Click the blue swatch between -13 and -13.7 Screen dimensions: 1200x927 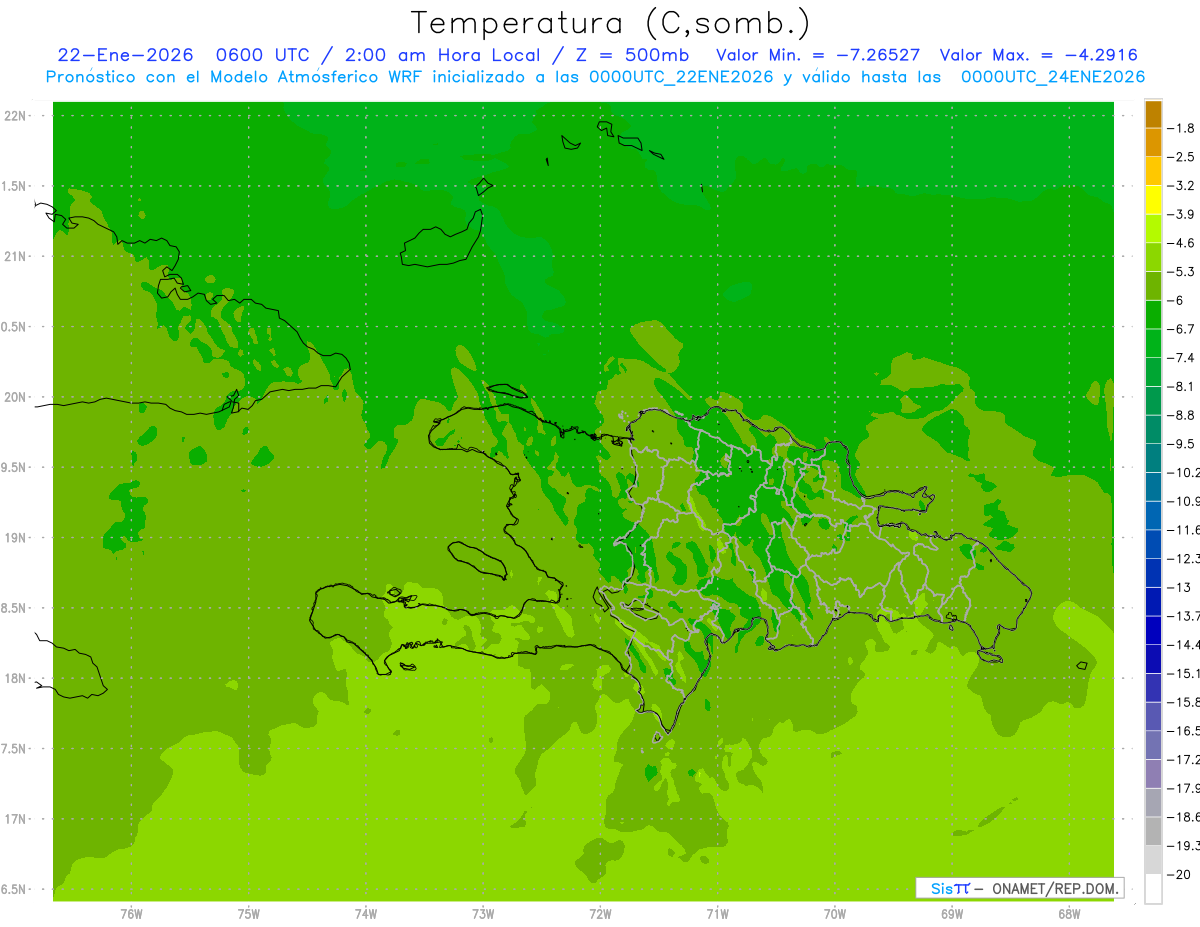1153,601
